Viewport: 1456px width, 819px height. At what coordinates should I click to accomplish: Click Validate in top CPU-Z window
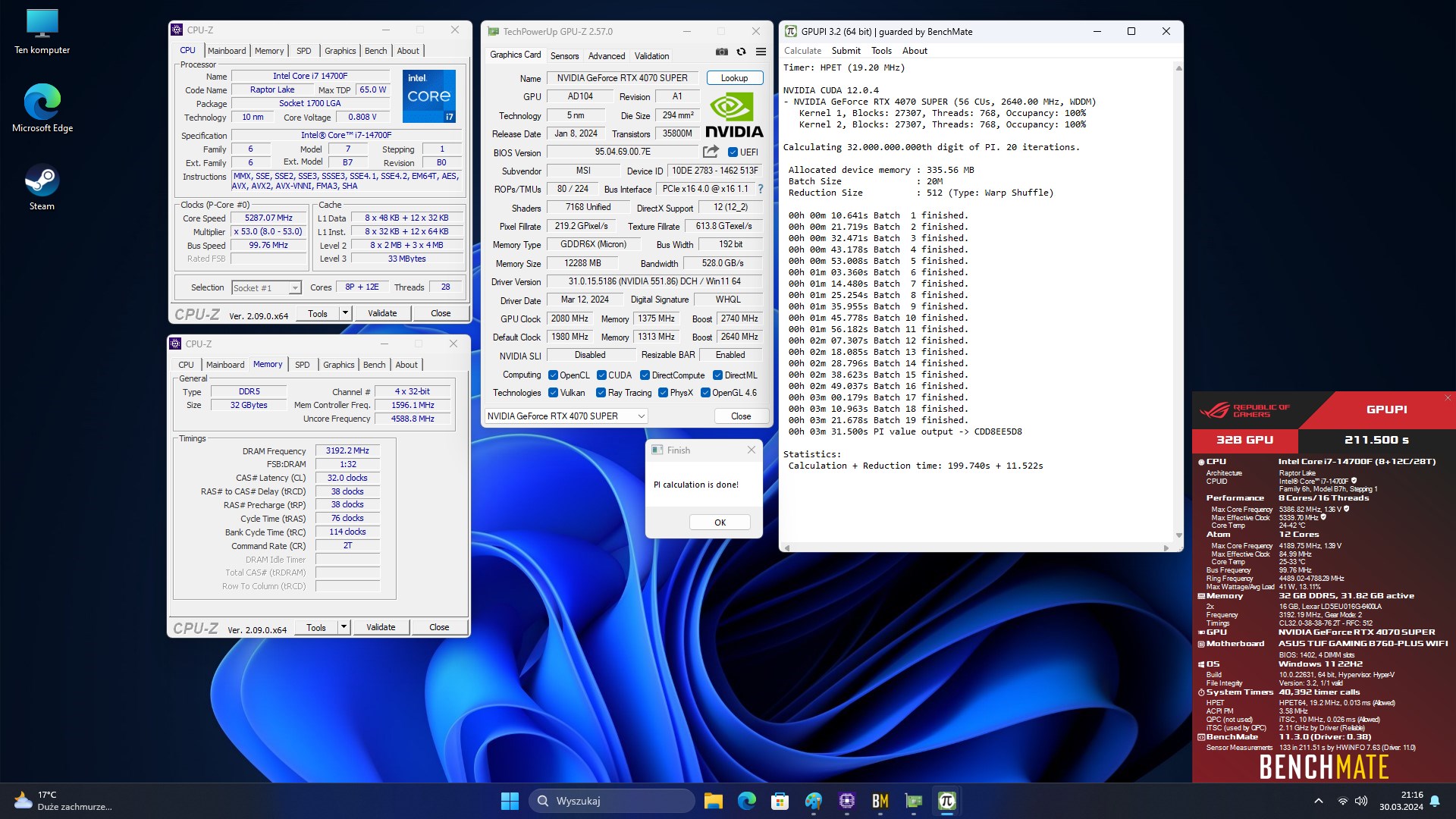pos(382,313)
